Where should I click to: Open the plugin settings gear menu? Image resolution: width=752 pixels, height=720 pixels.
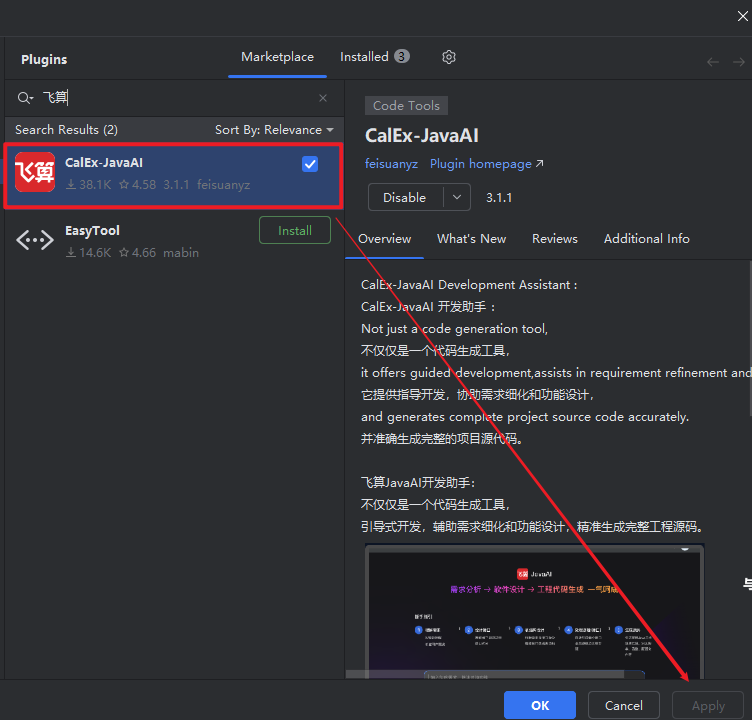(448, 57)
